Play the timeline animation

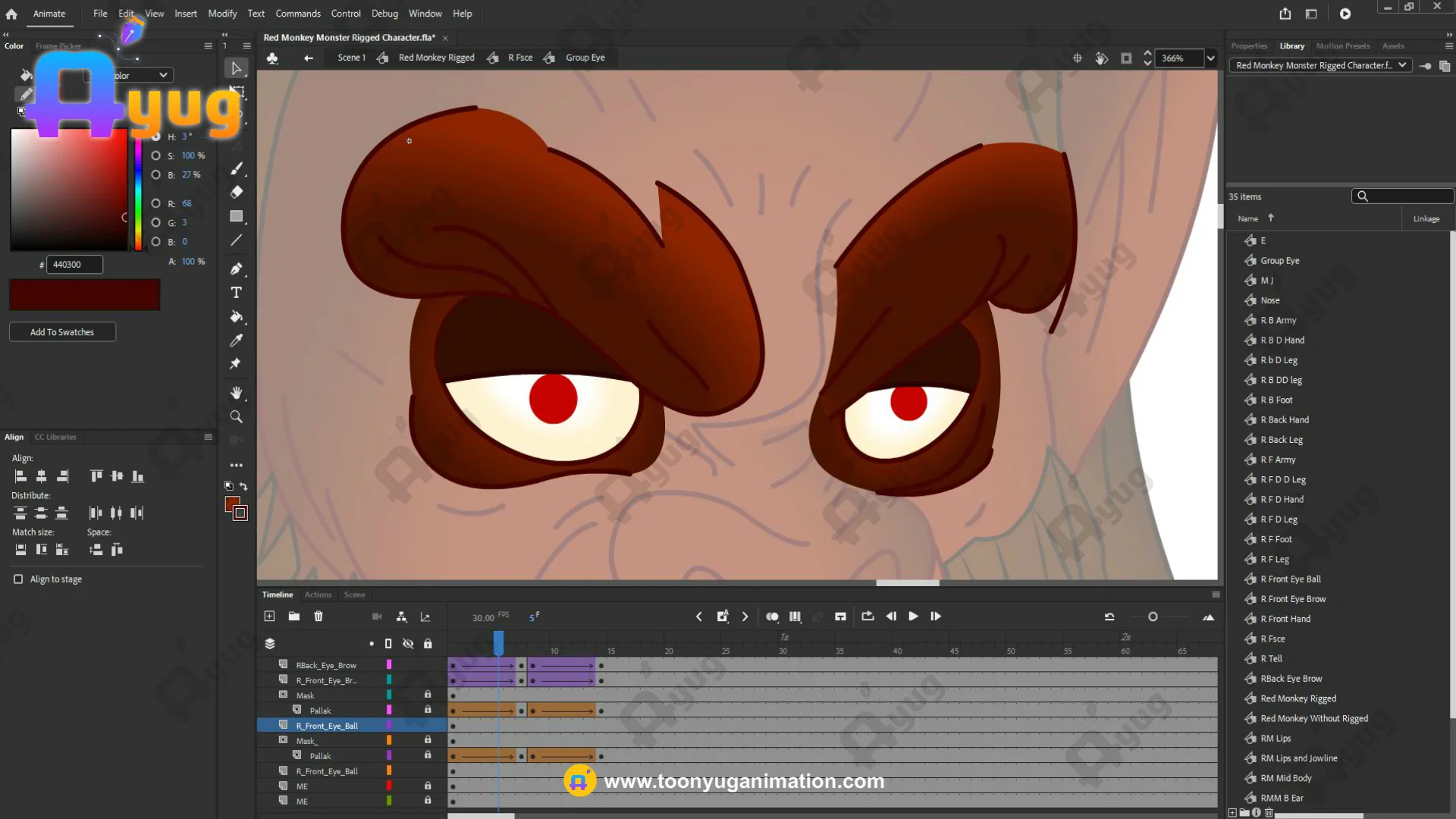click(913, 617)
